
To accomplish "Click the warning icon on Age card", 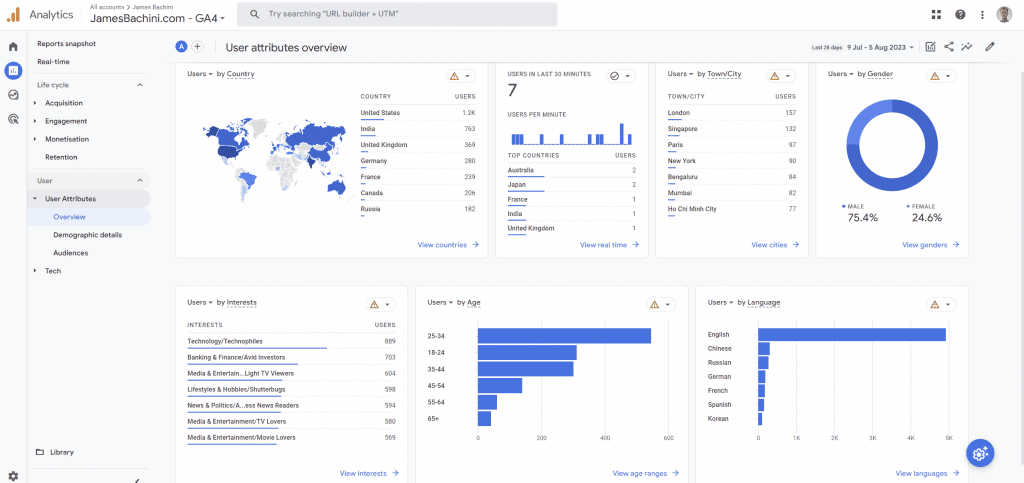I will (654, 305).
